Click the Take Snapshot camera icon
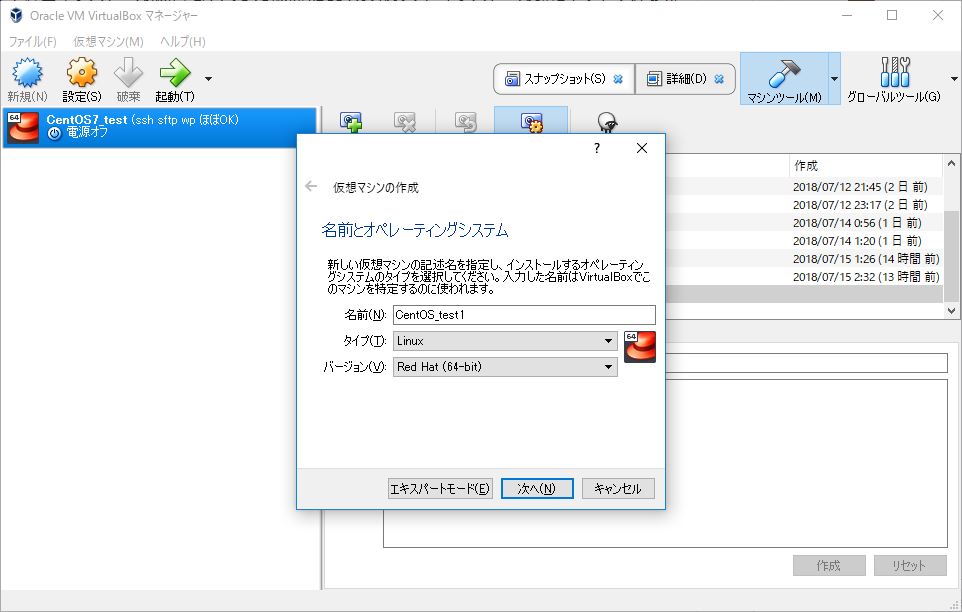Viewport: 962px width, 612px height. click(351, 122)
